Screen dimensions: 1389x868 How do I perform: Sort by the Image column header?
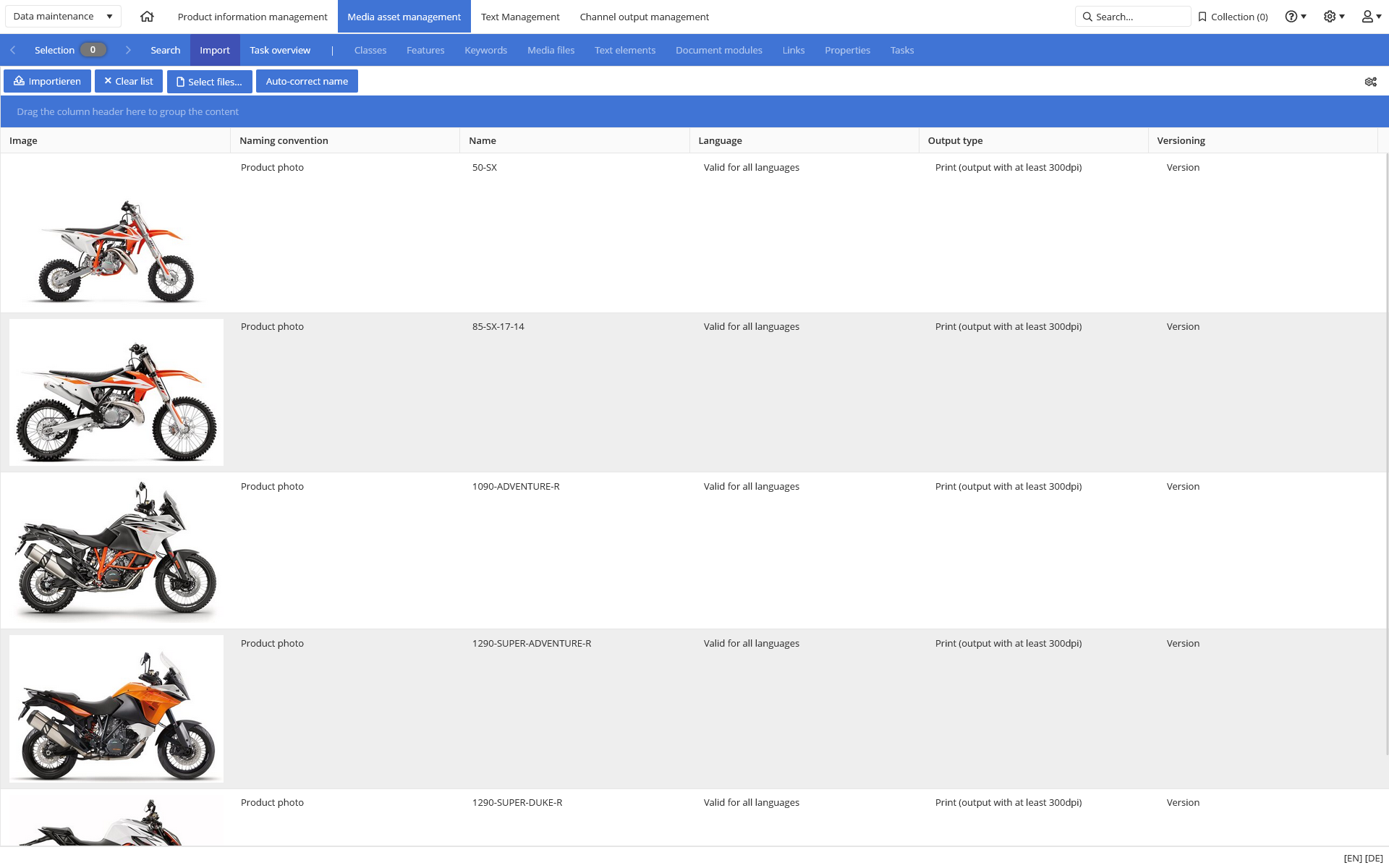[x=115, y=140]
